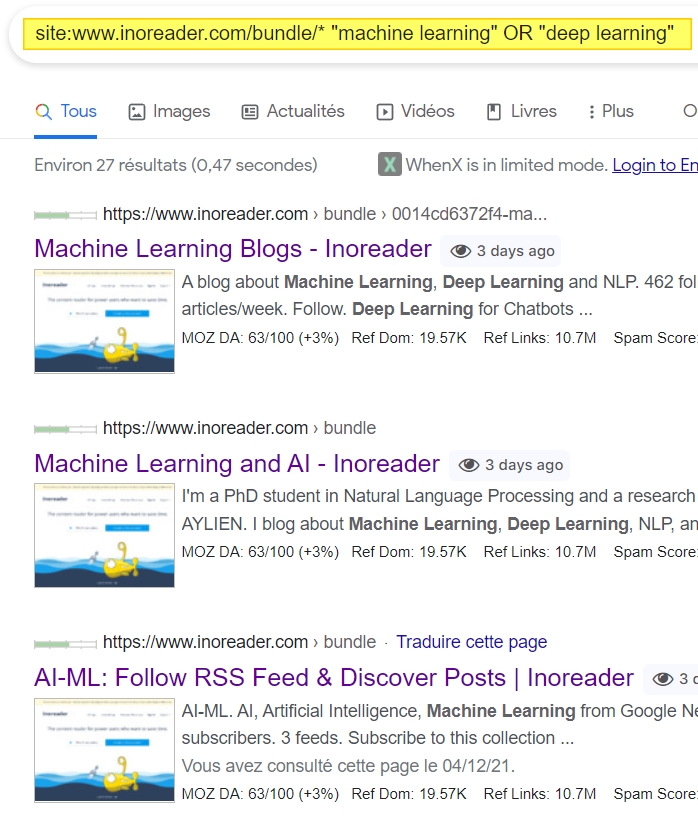Viewport: 698px width, 823px height.
Task: Click the Livres book icon
Action: point(494,112)
